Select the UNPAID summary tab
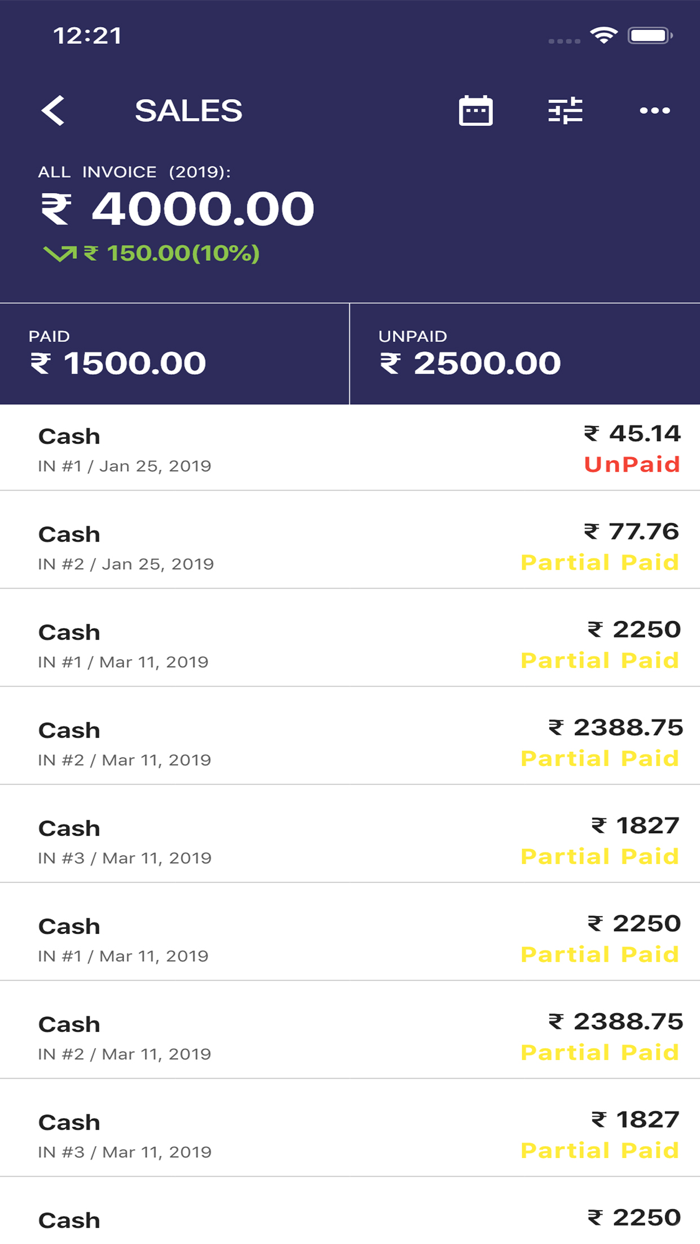 click(525, 352)
